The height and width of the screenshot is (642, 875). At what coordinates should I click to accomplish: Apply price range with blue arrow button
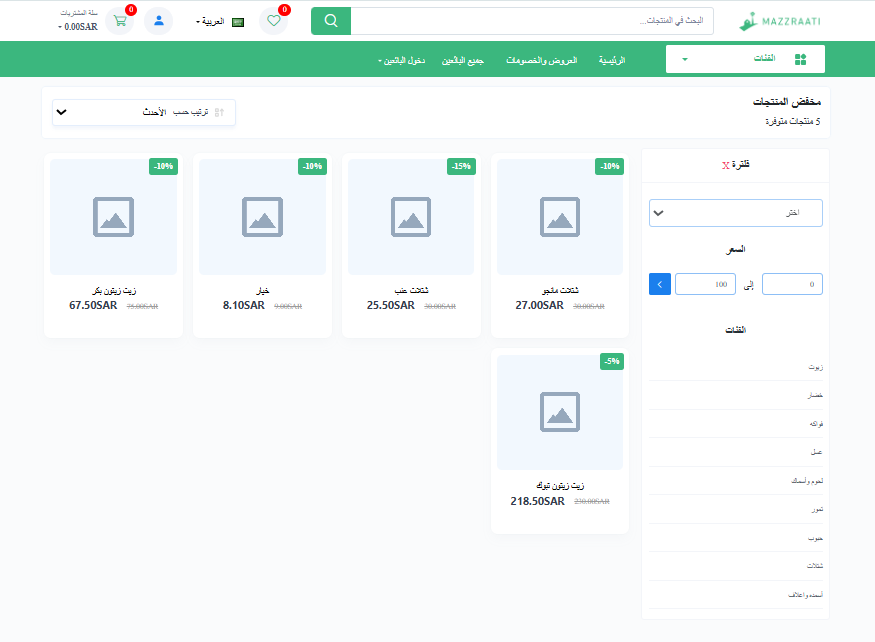pos(660,284)
